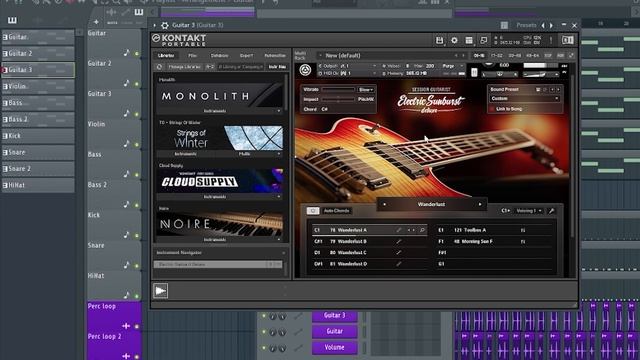Mute the Guitar 2 playlist track green light
Image resolution: width=640 pixels, height=360 pixels.
pyautogui.click(x=137, y=84)
